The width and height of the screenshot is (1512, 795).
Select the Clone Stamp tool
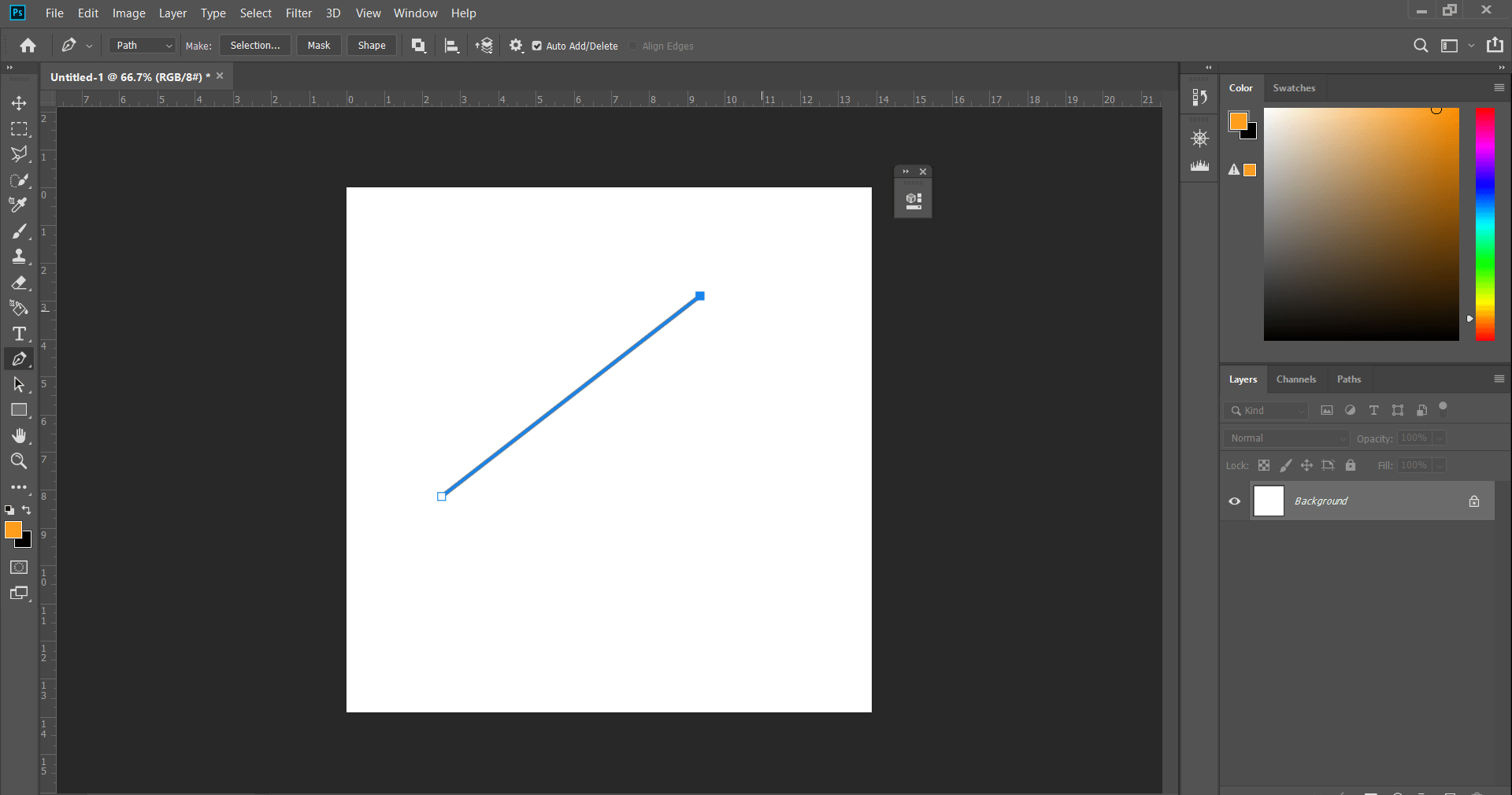(x=19, y=257)
